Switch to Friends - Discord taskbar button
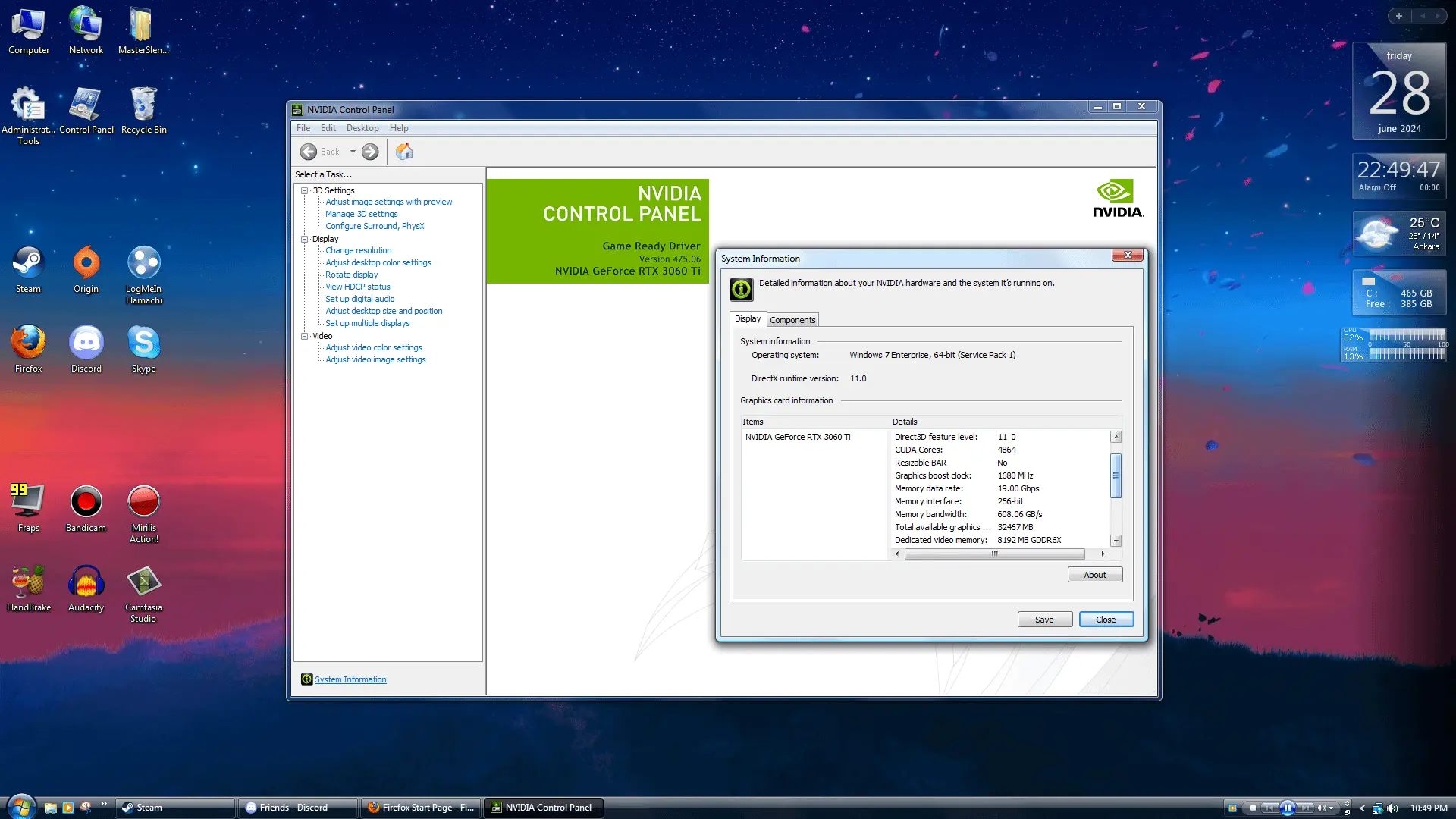This screenshot has width=1456, height=819. [x=298, y=808]
